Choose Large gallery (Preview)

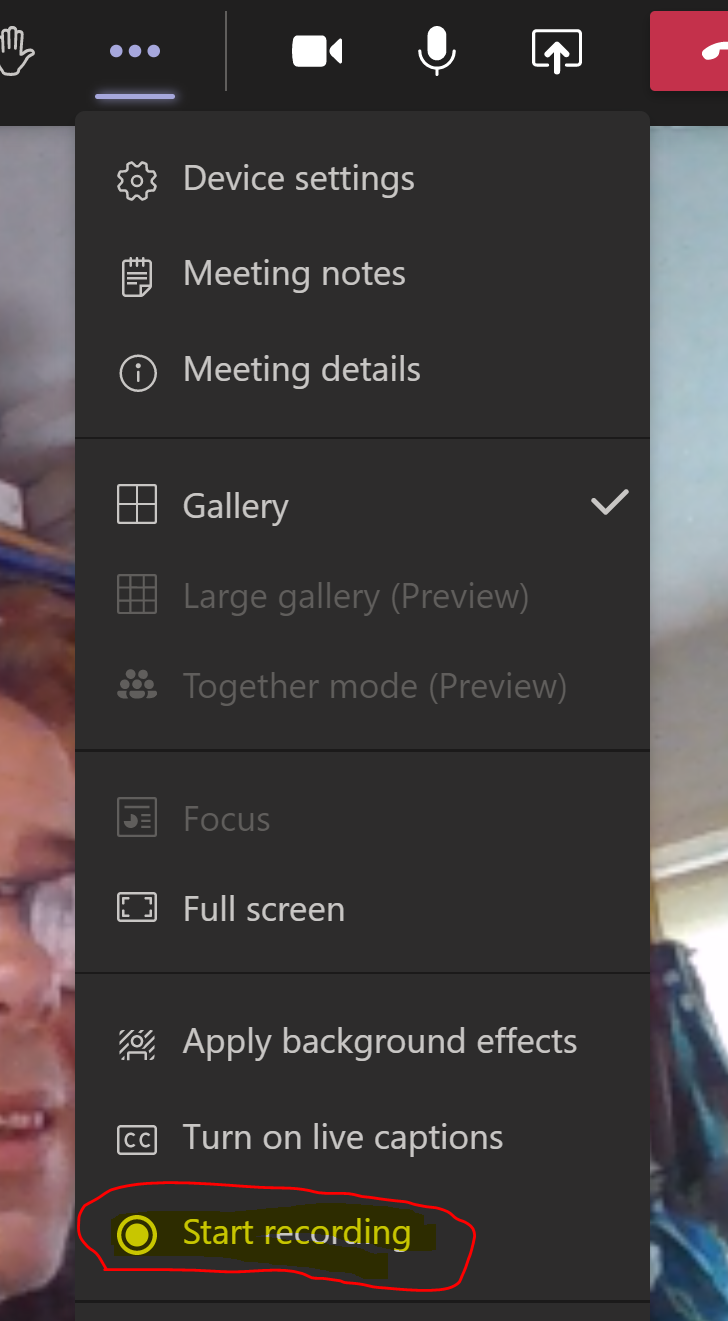click(362, 596)
